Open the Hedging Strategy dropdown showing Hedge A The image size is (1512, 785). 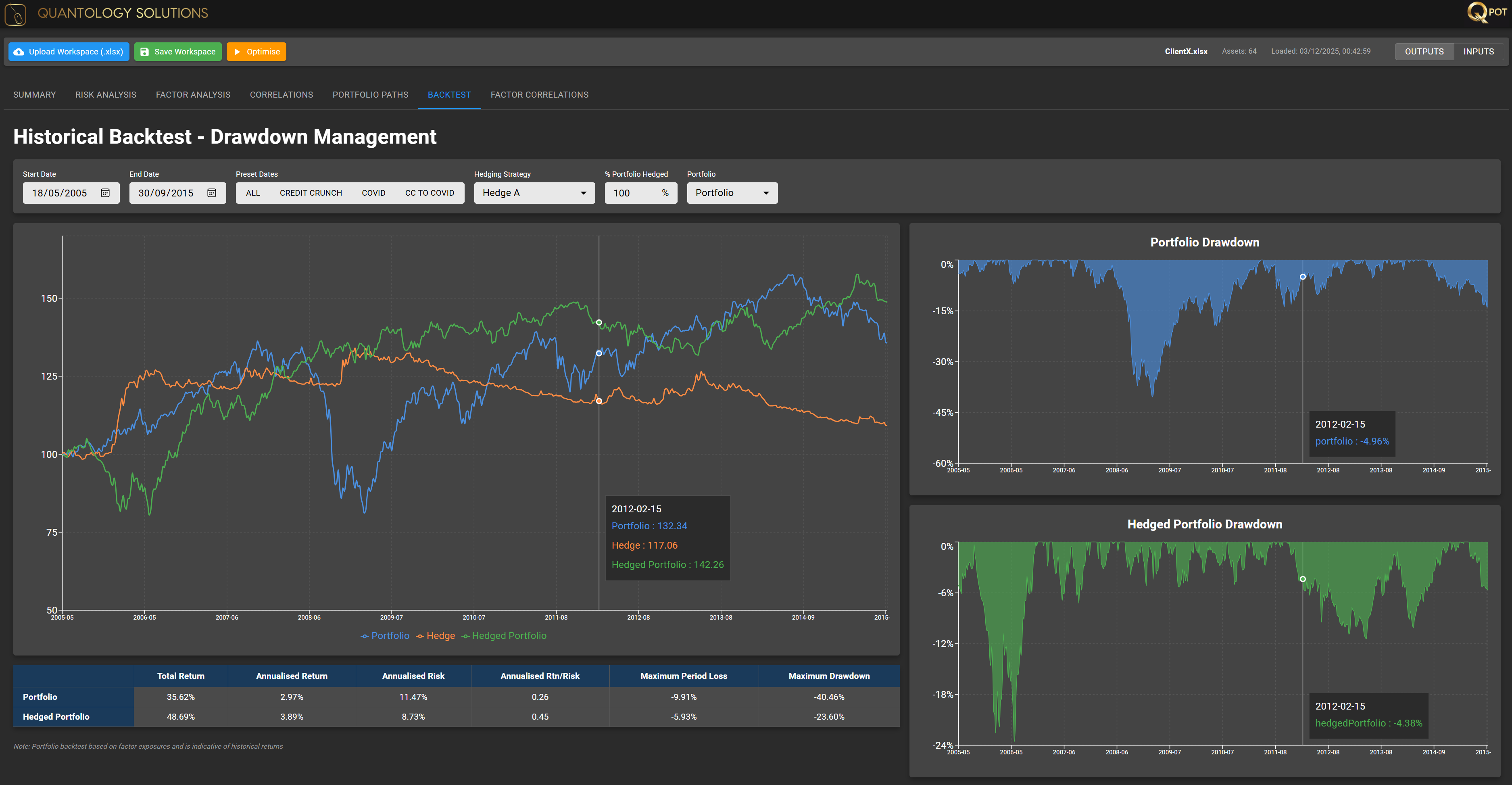534,192
